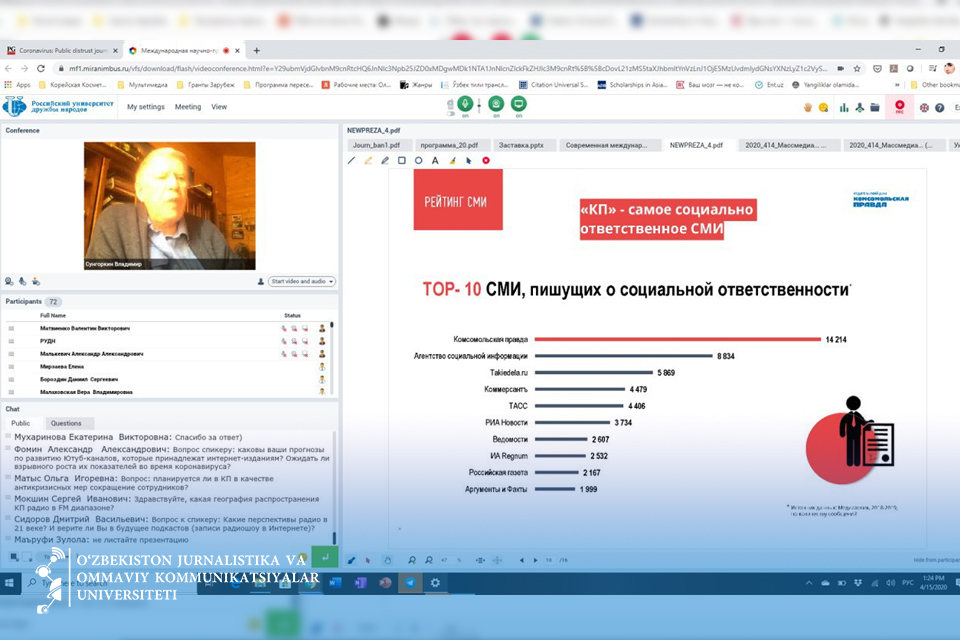
Task: Click the first zoom magnifier below the slide
Action: [x=412, y=560]
